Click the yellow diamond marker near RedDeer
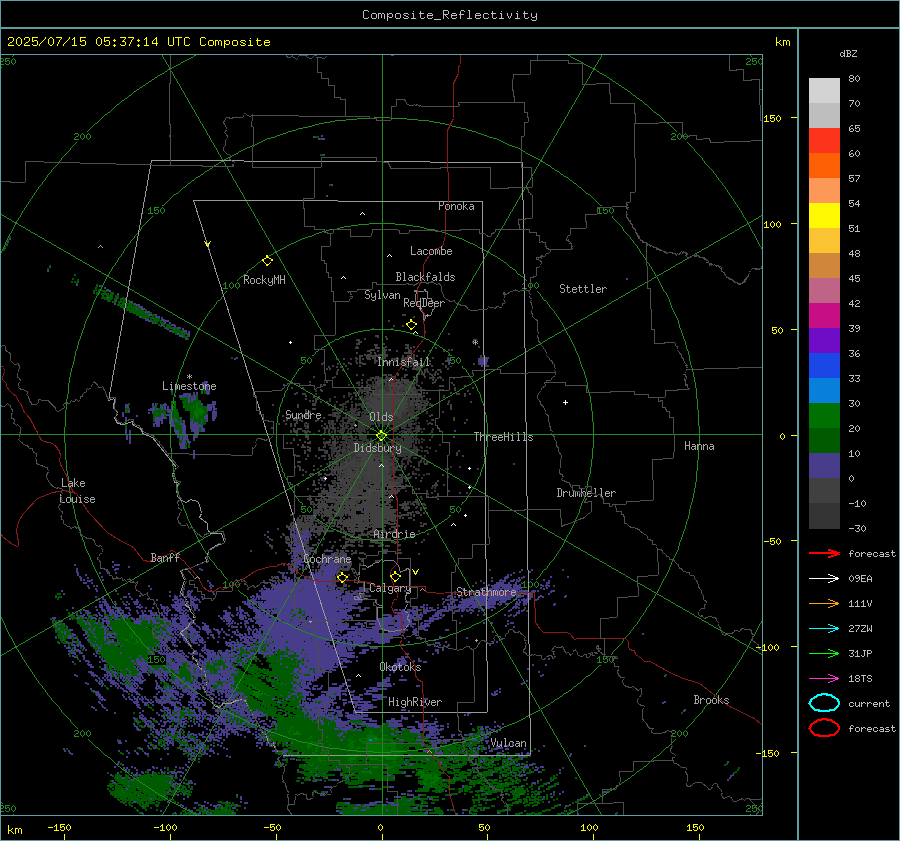 (x=411, y=325)
